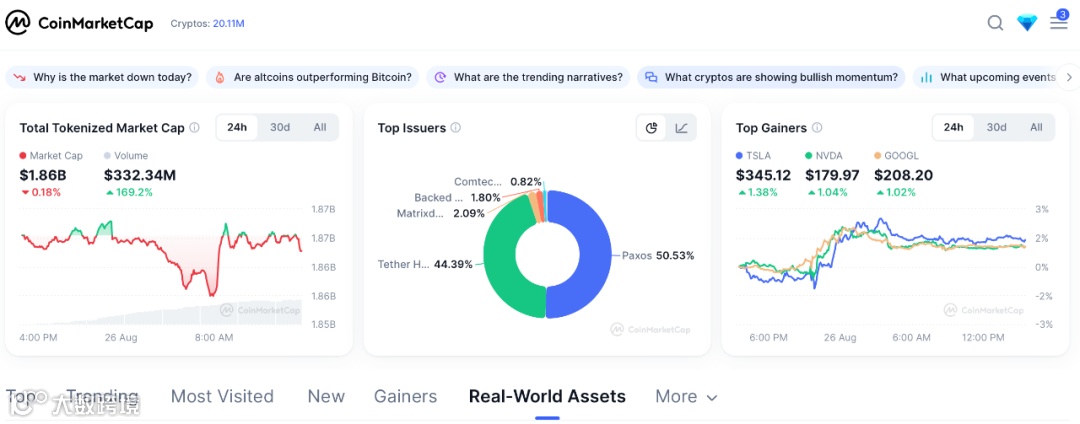
Task: Click the Top Gainers info icon
Action: tap(817, 128)
